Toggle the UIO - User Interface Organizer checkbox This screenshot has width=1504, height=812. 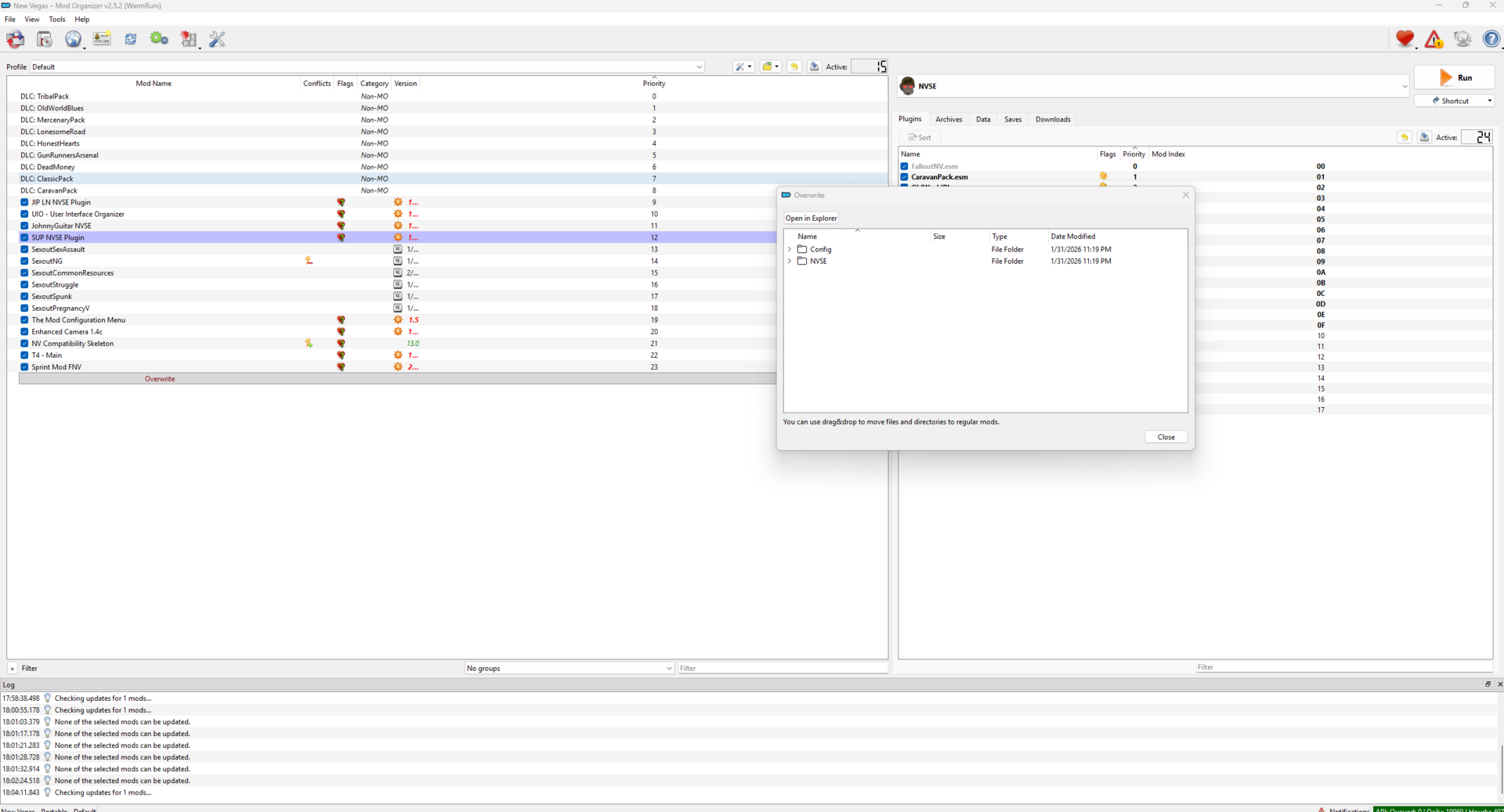point(24,214)
